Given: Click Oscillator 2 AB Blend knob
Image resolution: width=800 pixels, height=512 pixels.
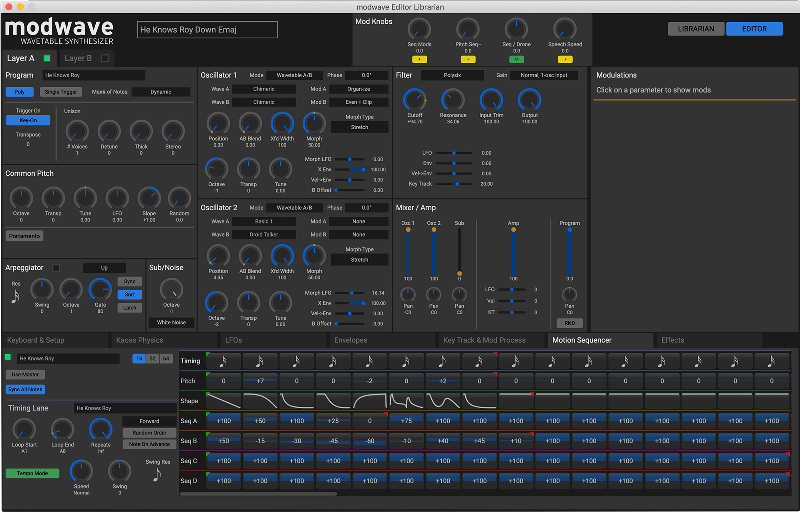Looking at the screenshot, I should [x=250, y=256].
